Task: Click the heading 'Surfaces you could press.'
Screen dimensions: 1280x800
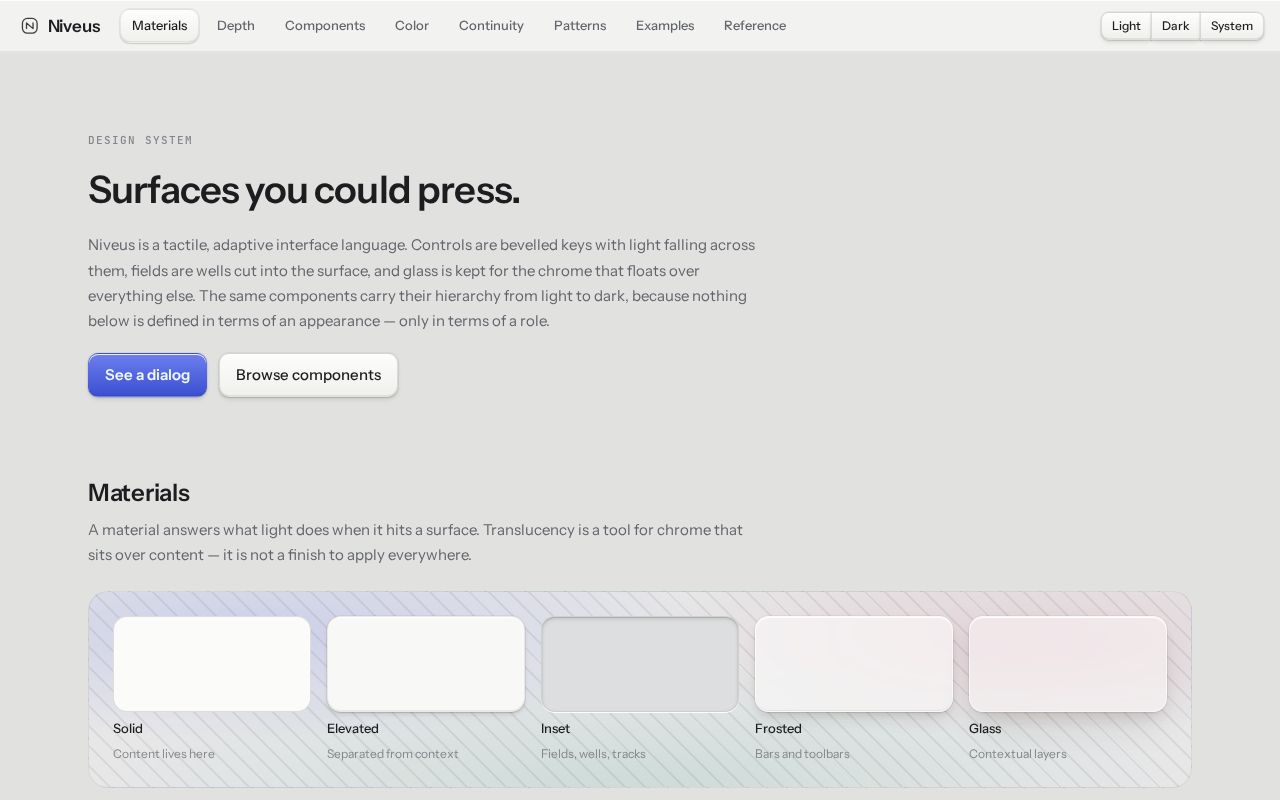Action: click(x=304, y=190)
